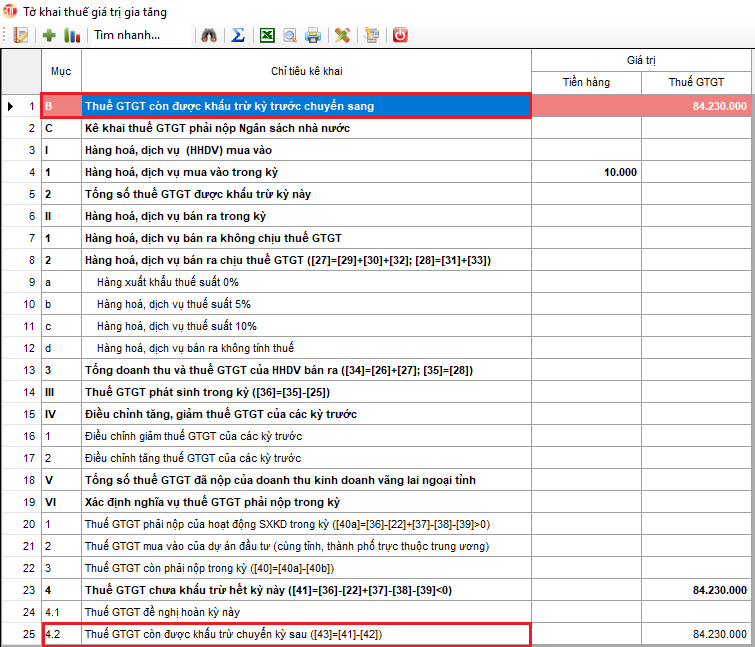Open the bar chart icon
755x647 pixels.
(72, 35)
